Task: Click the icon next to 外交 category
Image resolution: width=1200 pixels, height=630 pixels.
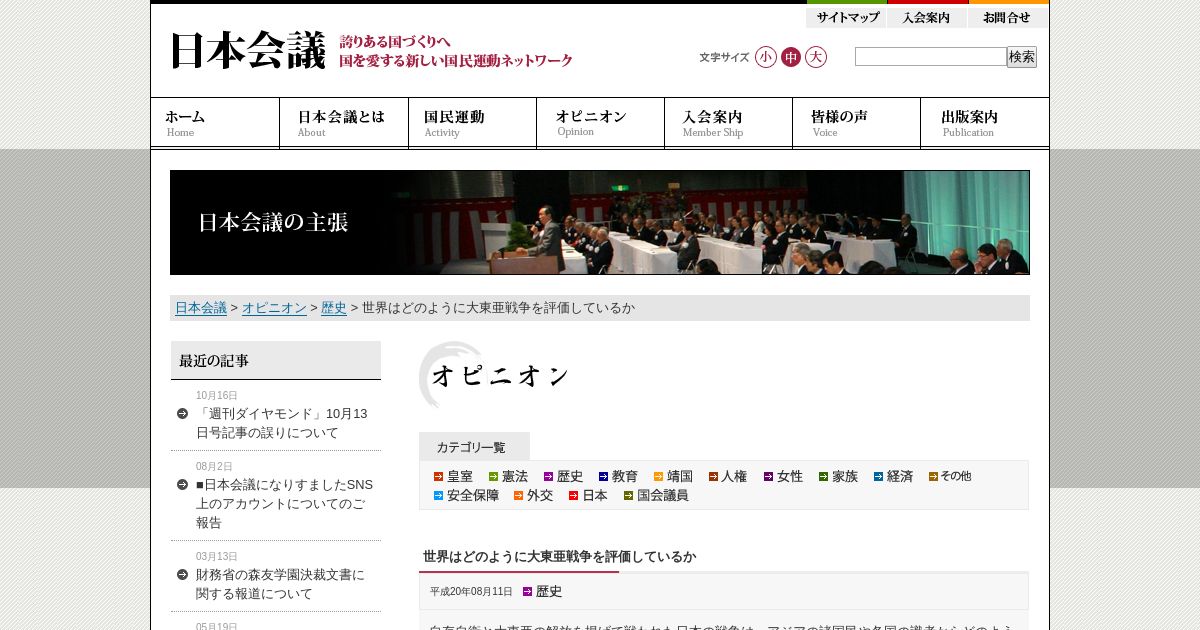Action: (518, 496)
